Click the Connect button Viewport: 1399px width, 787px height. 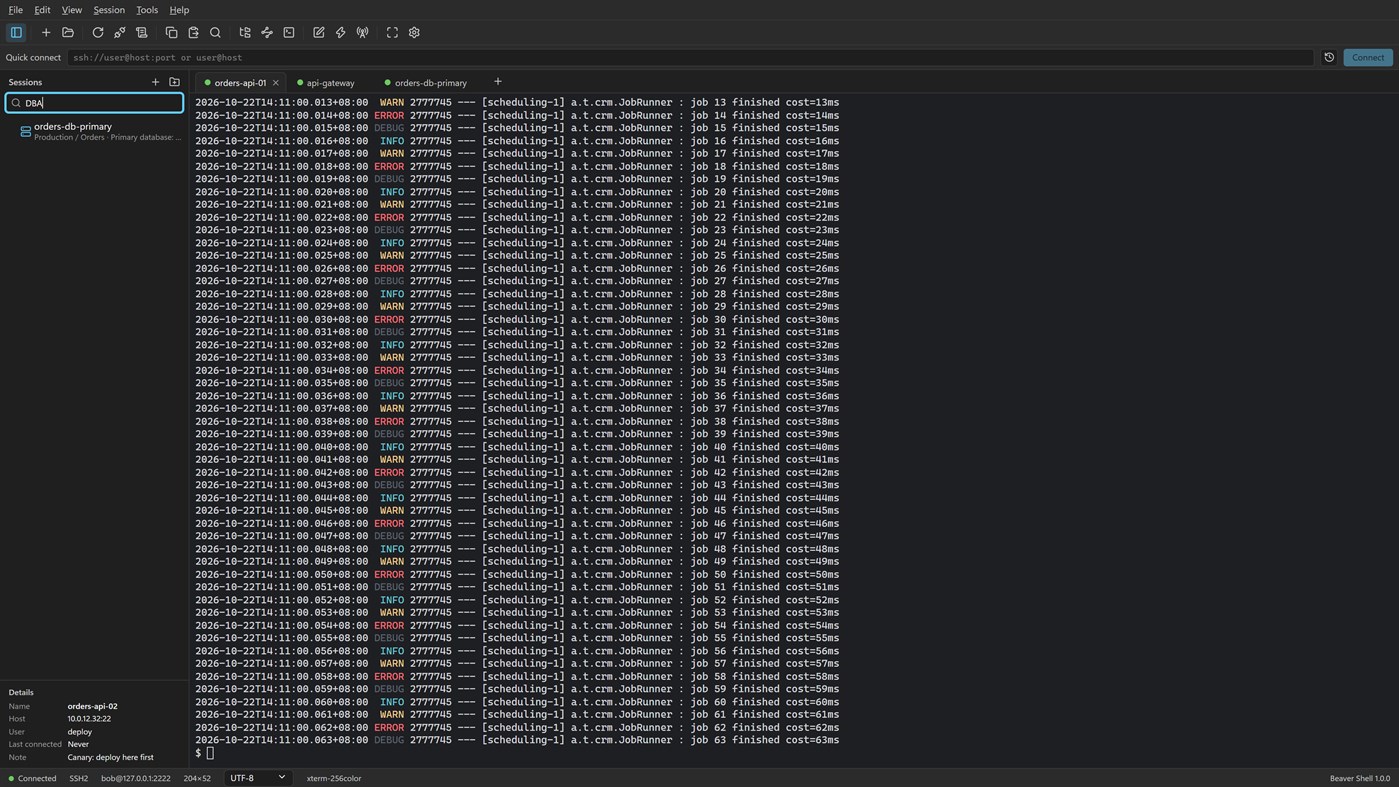[1368, 58]
